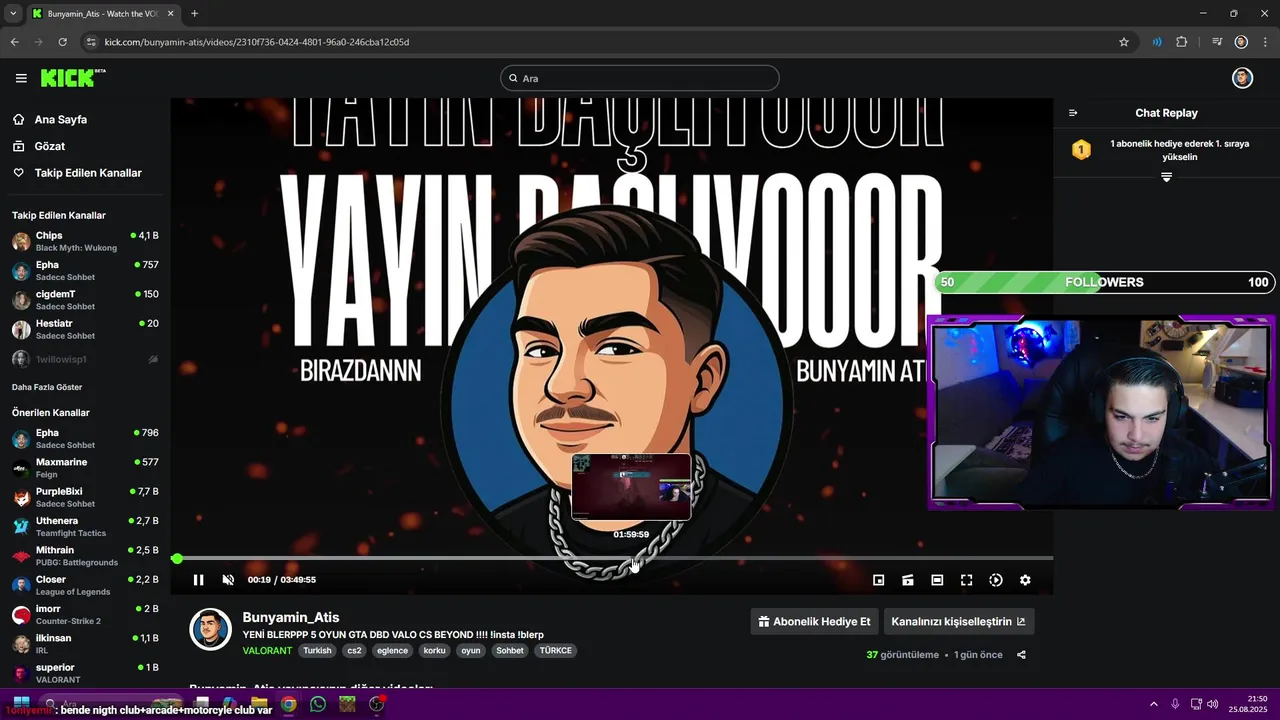Open the ilkinsan recommended channel
The width and height of the screenshot is (1280, 720).
pyautogui.click(x=85, y=644)
